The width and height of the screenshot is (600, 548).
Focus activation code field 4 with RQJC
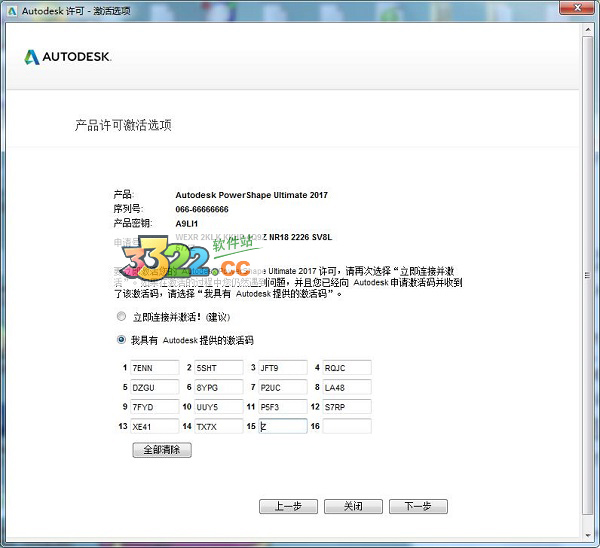click(x=346, y=368)
